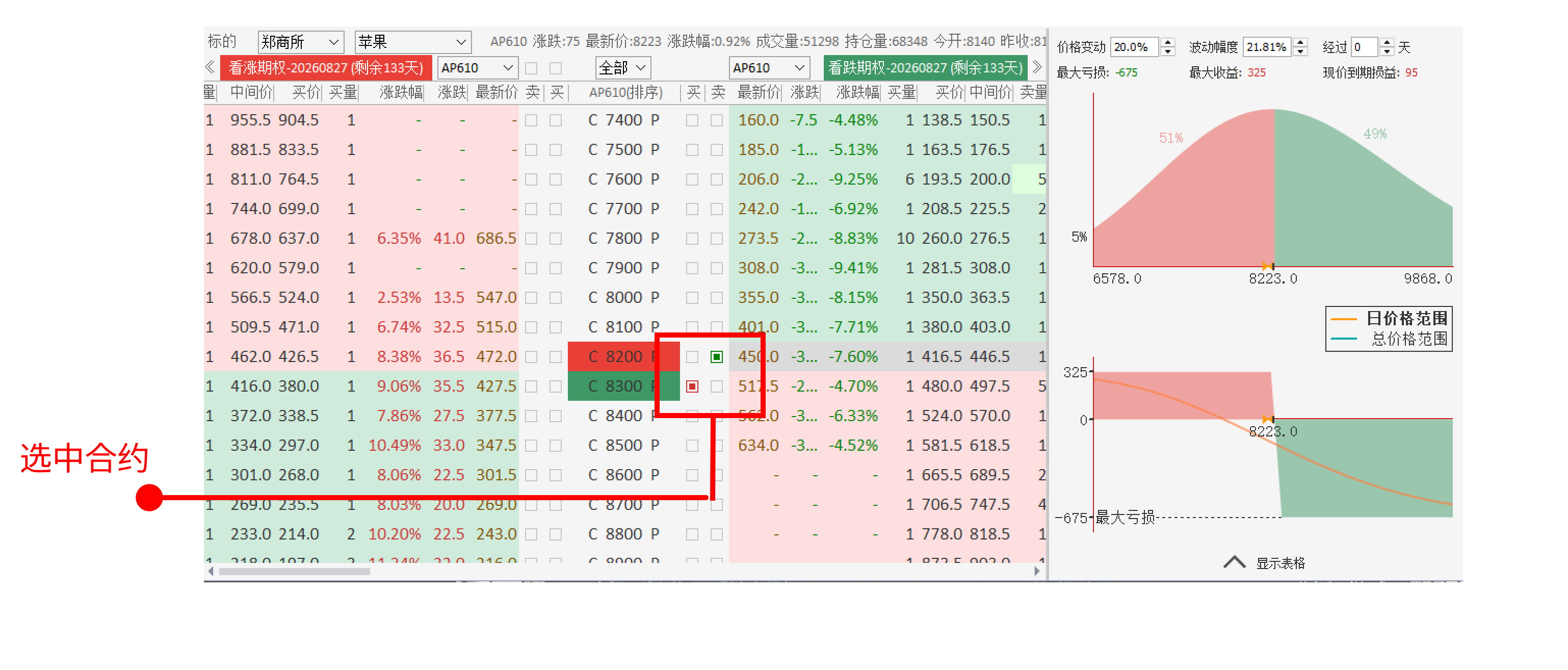Check the put buy box in the 7400 strike row
Image resolution: width=1568 pixels, height=670 pixels.
coord(692,121)
